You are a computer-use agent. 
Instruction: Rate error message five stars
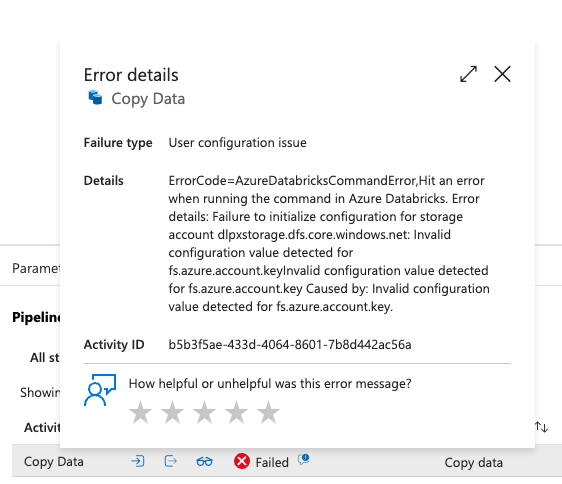(x=268, y=412)
